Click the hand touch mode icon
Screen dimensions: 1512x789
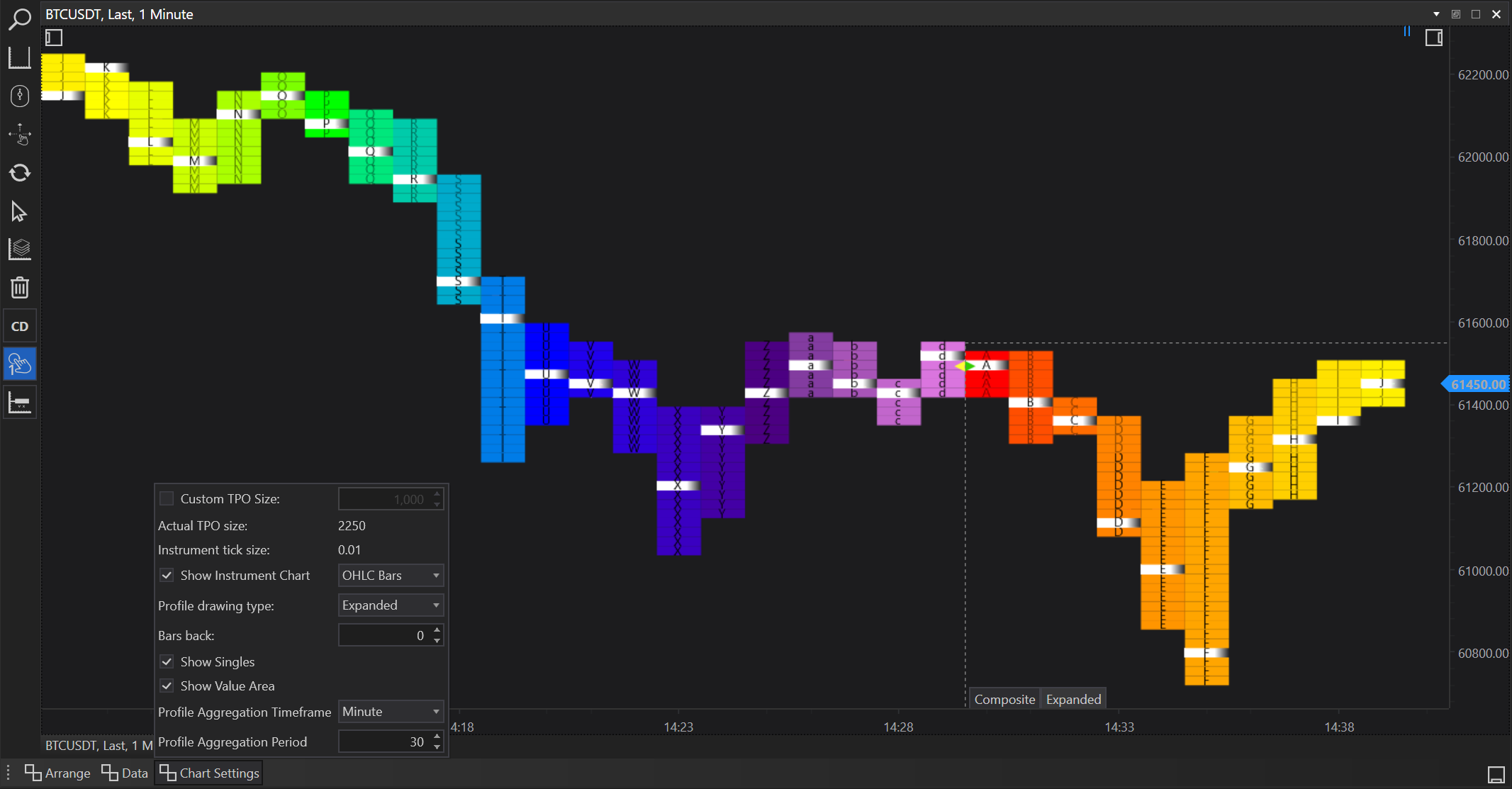[19, 364]
